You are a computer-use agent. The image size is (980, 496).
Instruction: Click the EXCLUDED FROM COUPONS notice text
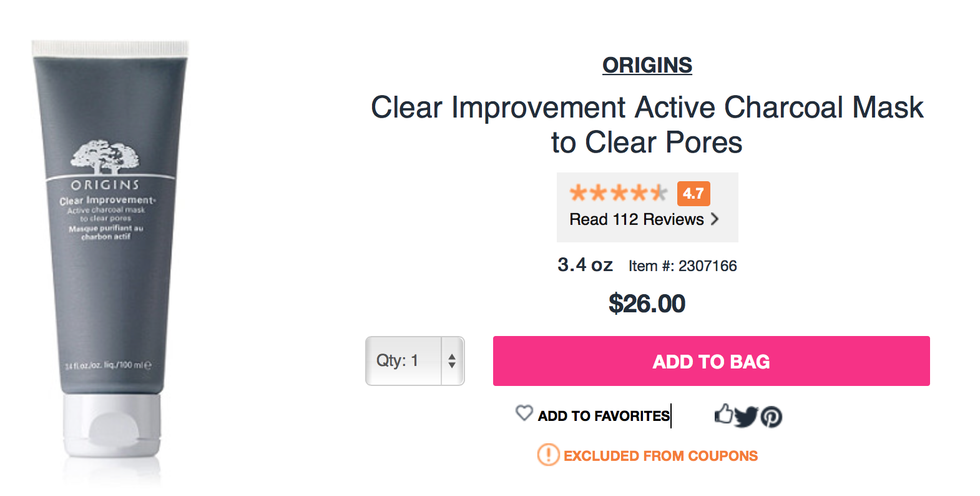661,456
